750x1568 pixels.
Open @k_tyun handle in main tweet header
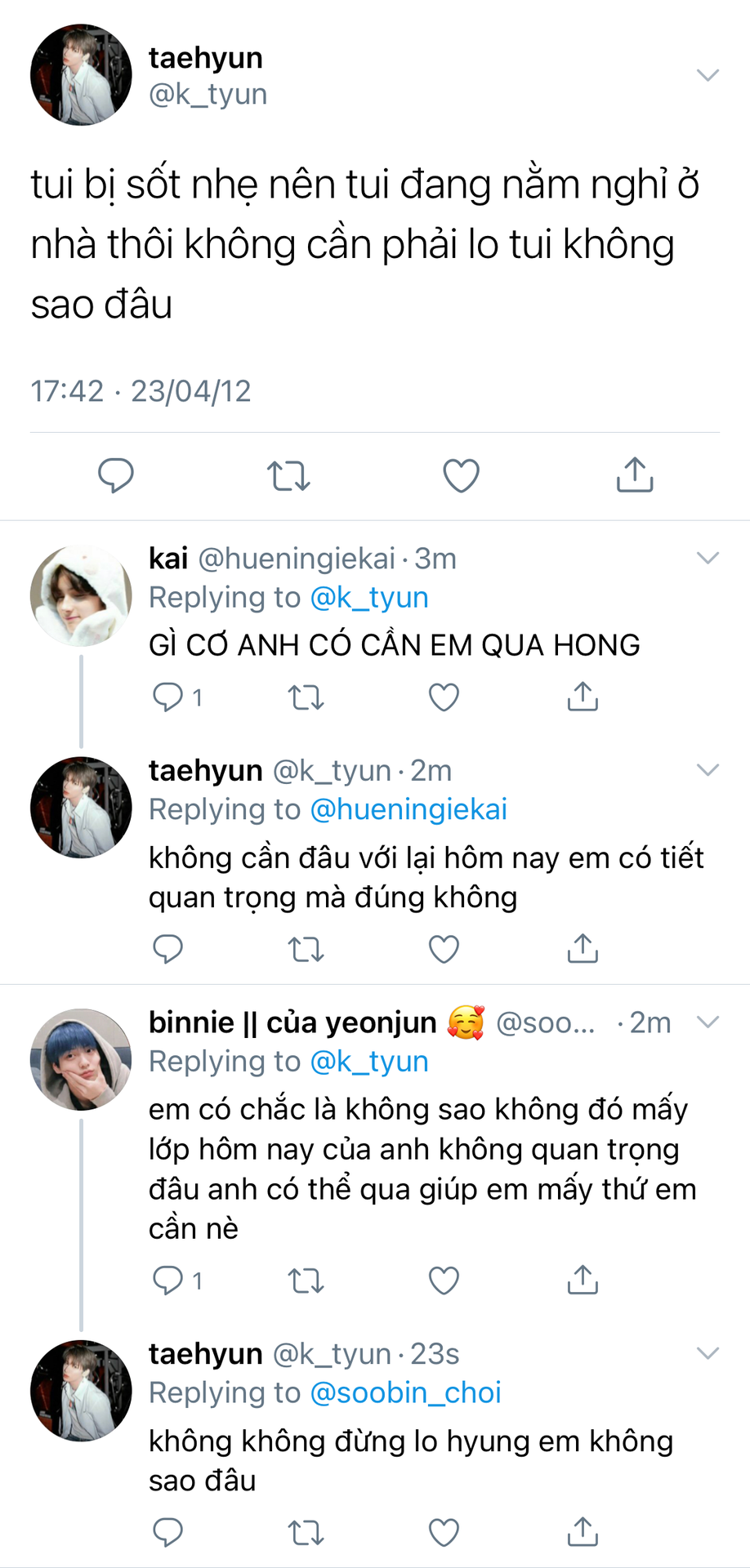pyautogui.click(x=208, y=95)
